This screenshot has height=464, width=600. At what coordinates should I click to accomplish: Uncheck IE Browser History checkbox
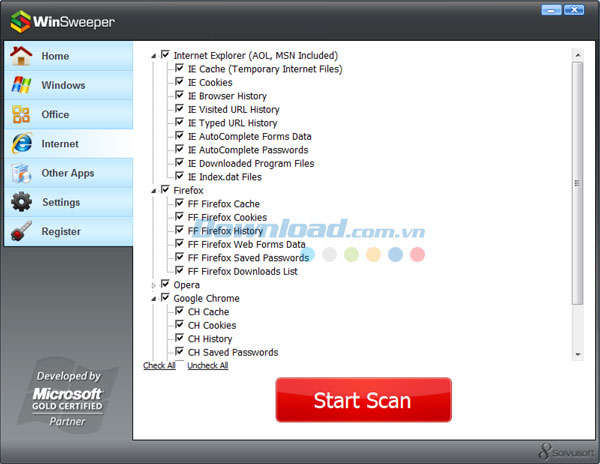coord(179,95)
